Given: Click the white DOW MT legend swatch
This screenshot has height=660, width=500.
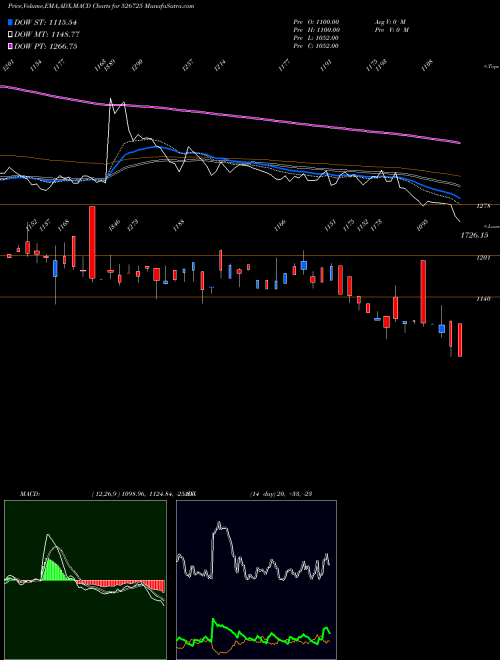Looking at the screenshot, I should point(11,35).
